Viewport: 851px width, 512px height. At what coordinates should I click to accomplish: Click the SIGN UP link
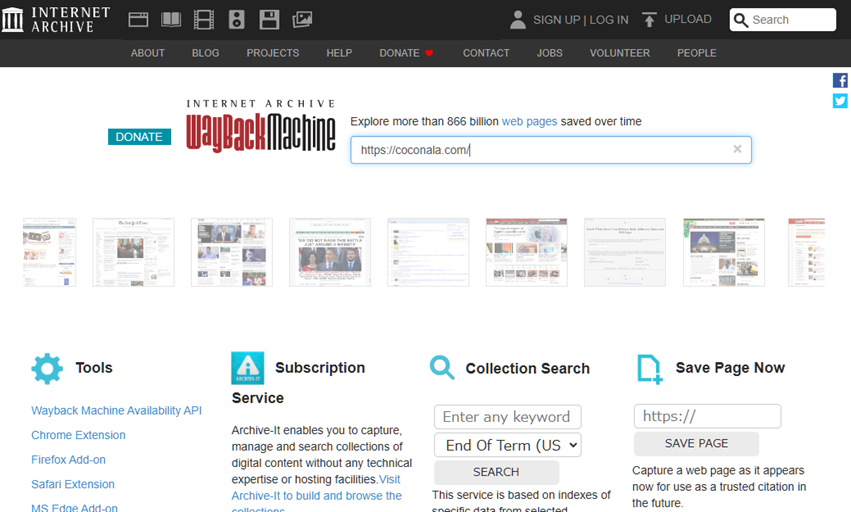[x=557, y=20]
